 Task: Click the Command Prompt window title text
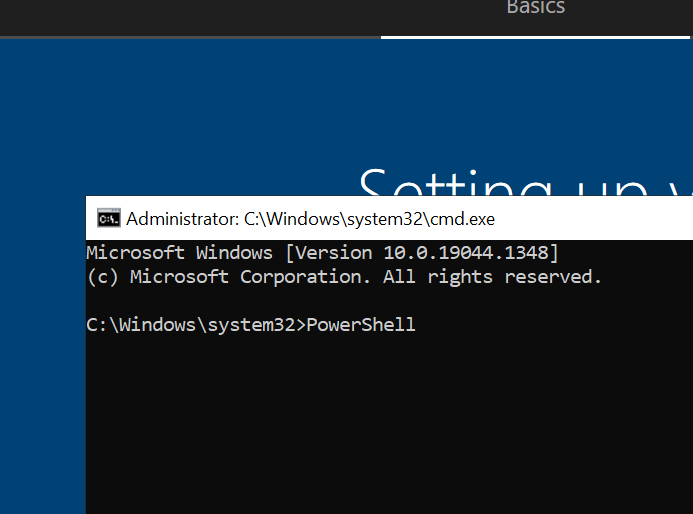tap(310, 218)
